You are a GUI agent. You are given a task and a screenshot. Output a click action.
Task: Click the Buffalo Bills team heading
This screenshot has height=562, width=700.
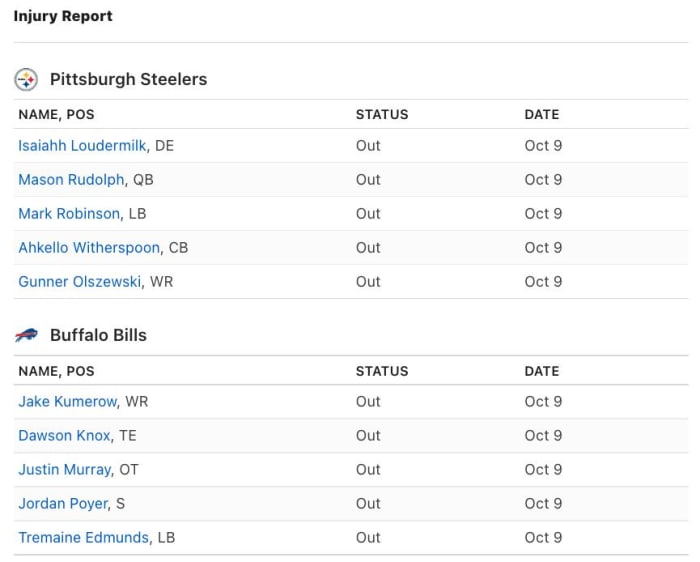coord(98,335)
